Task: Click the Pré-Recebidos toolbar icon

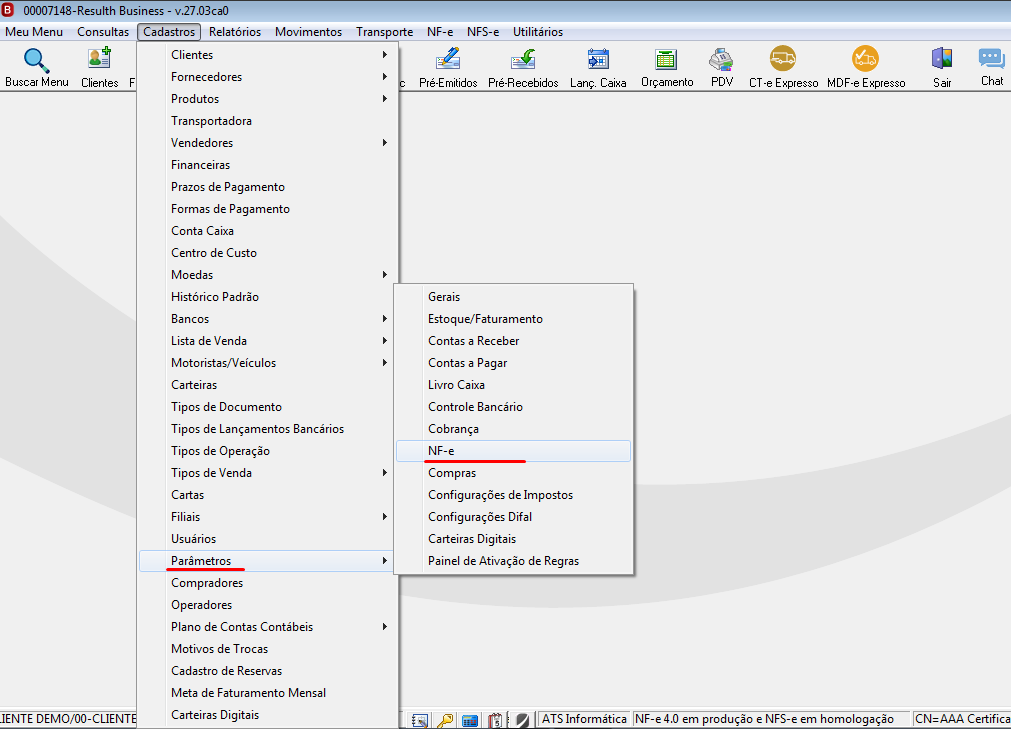Action: (x=523, y=59)
